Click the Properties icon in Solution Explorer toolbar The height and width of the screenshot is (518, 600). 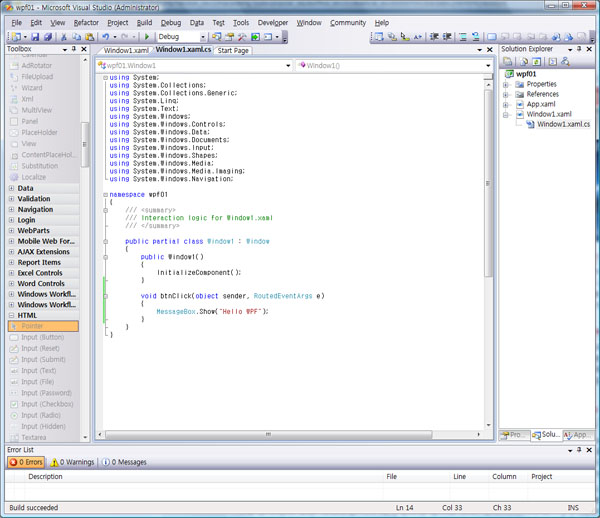(508, 62)
